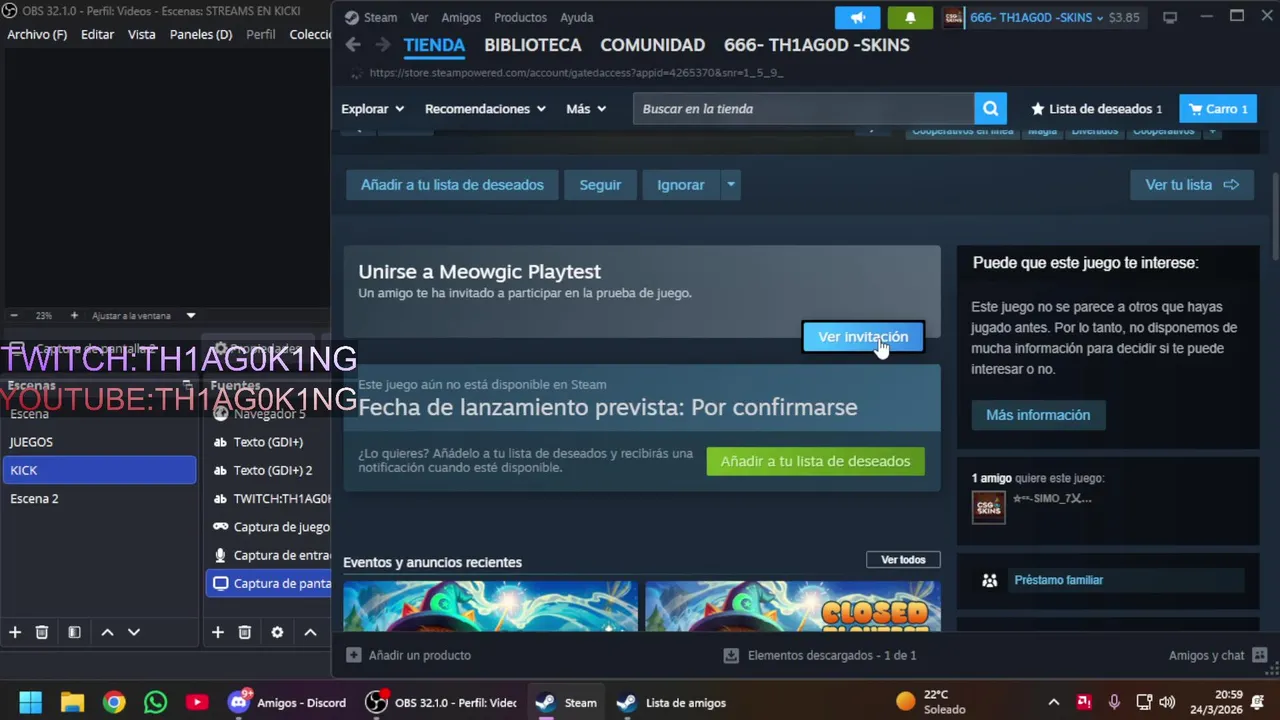Switch to BIBLIOTECA tab
This screenshot has height=720, width=1280.
(532, 45)
